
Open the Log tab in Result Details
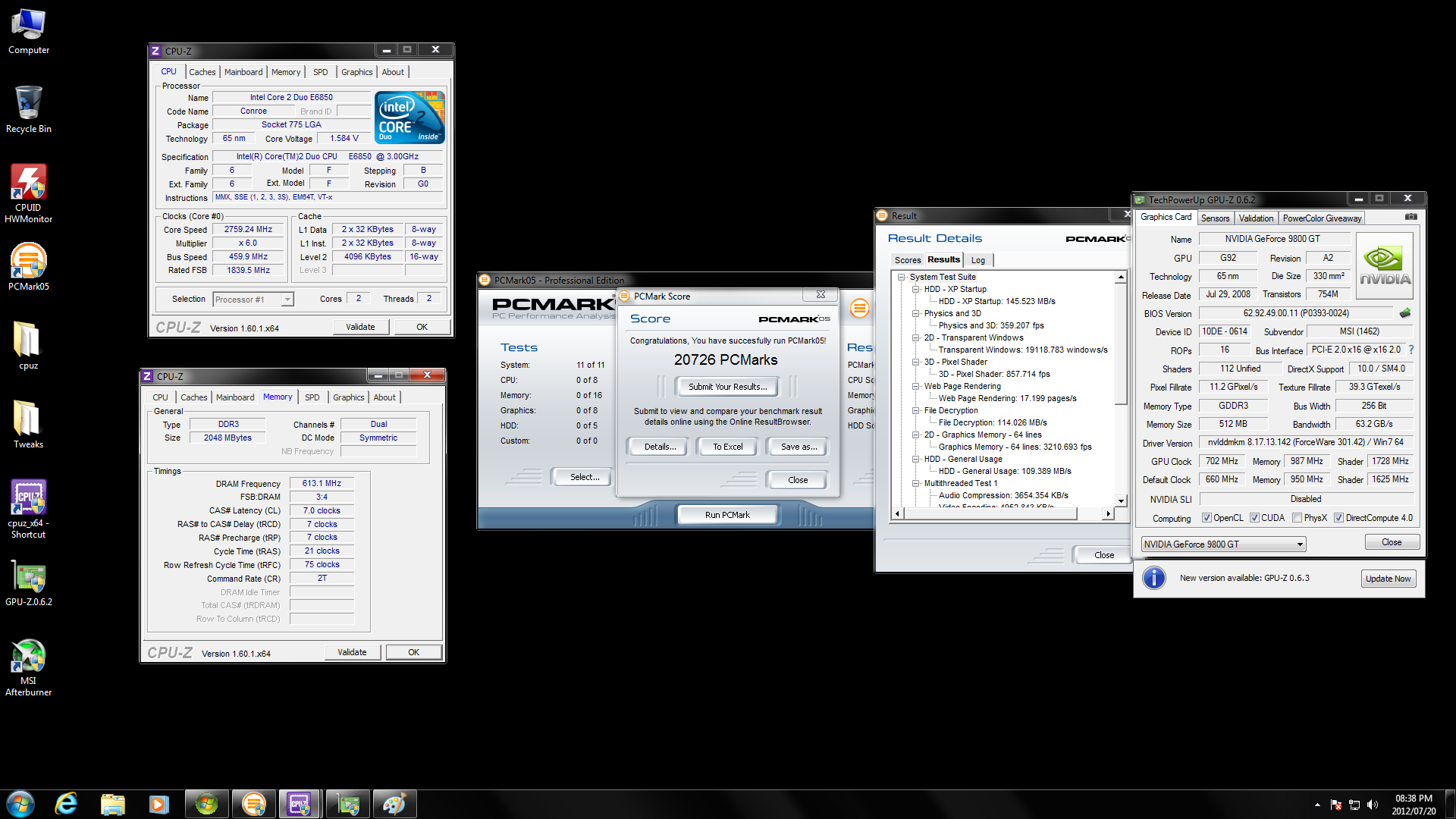click(978, 260)
